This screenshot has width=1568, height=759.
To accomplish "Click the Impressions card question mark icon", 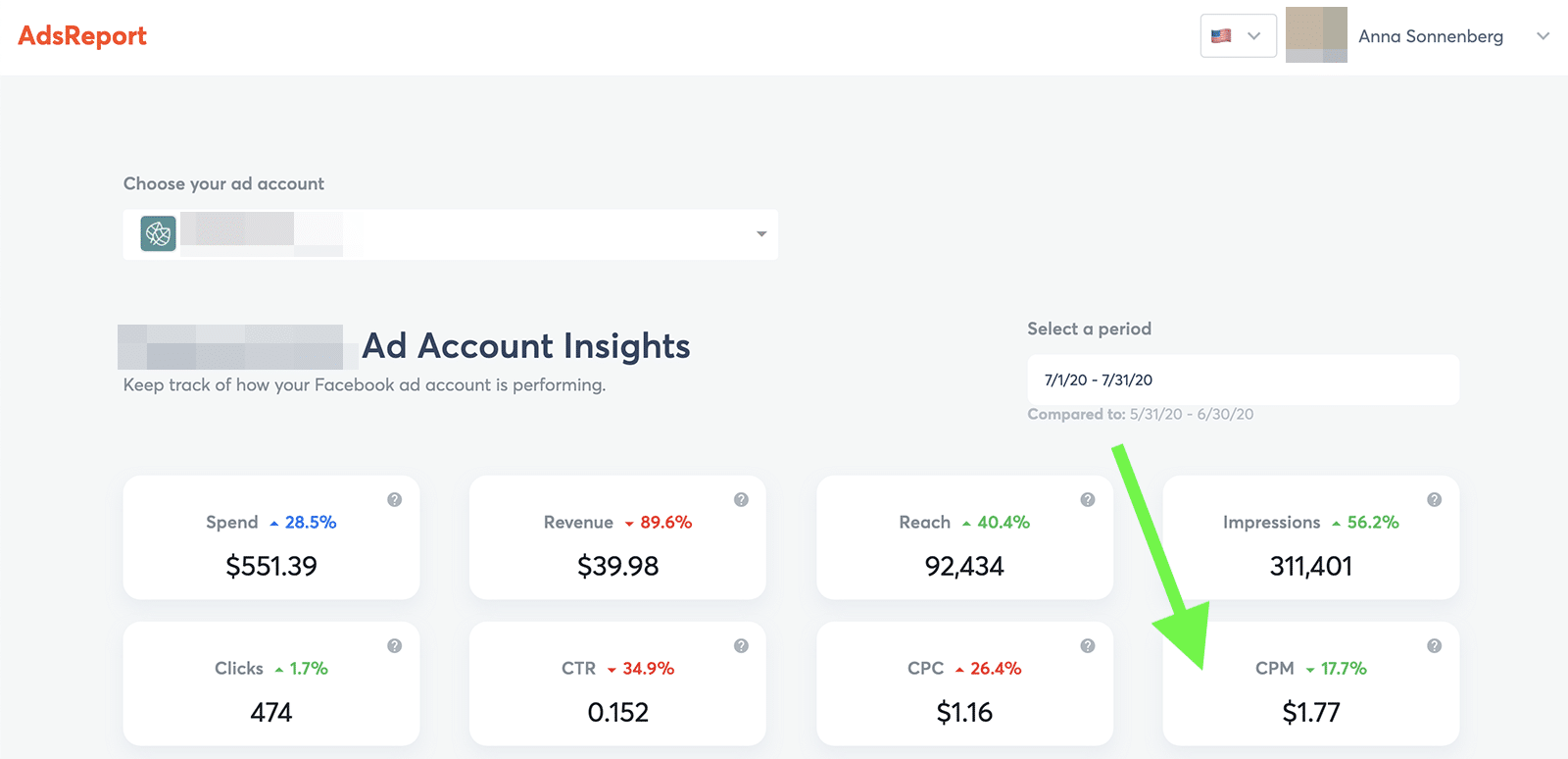I will click(1434, 500).
